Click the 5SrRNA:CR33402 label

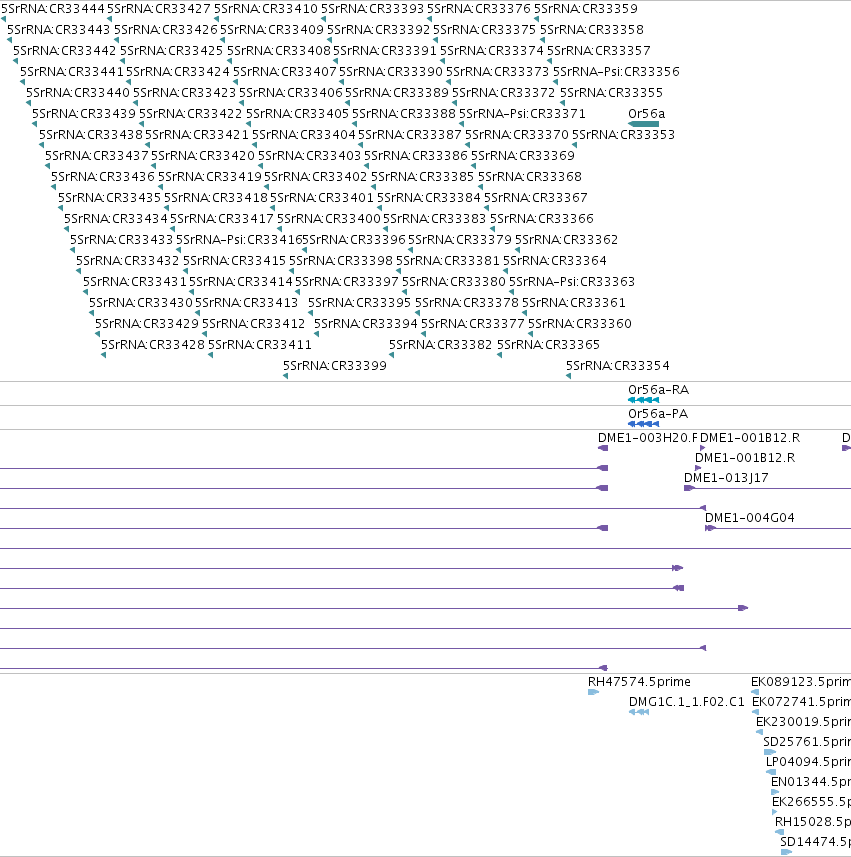[316, 177]
